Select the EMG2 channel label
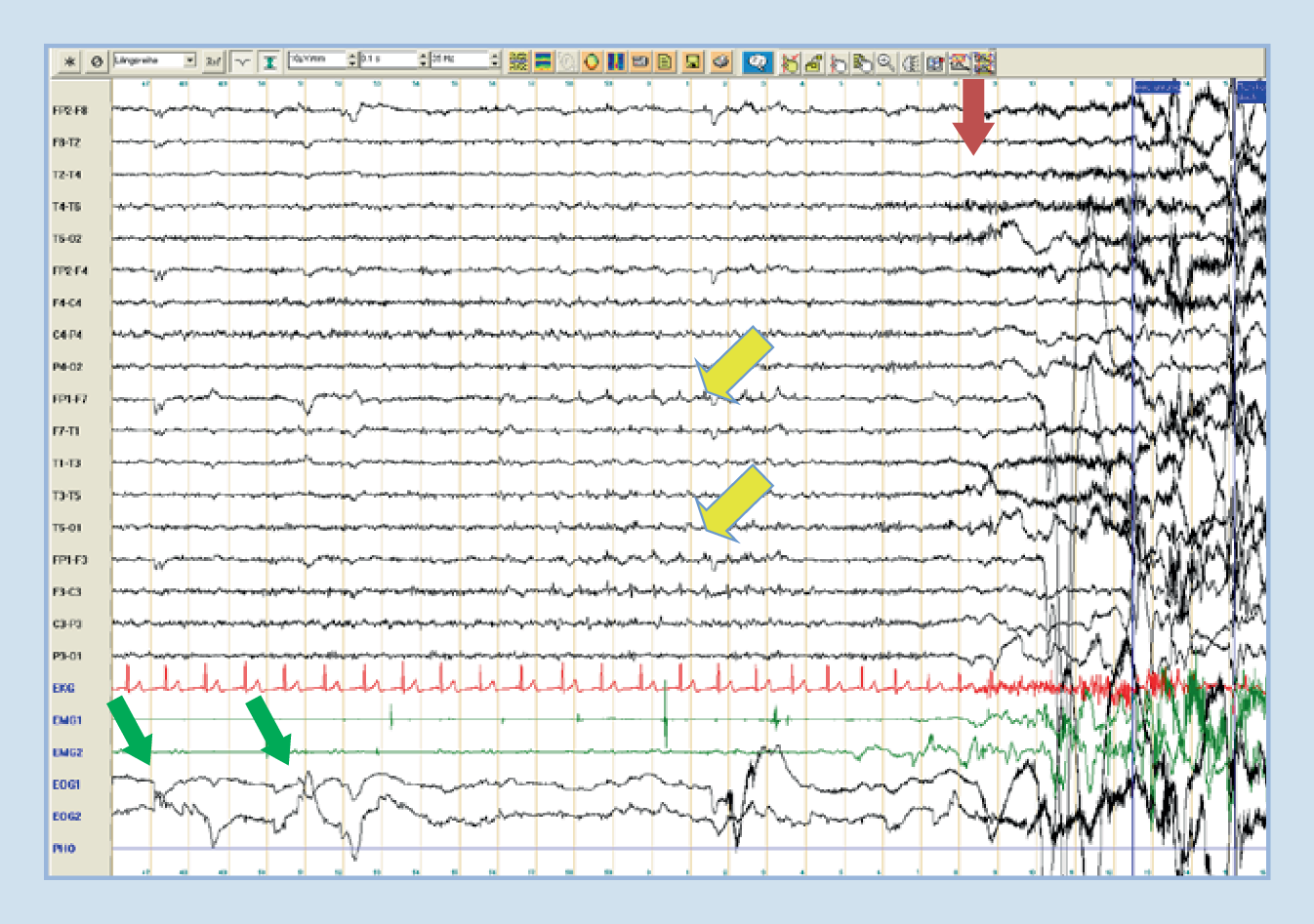 point(66,752)
